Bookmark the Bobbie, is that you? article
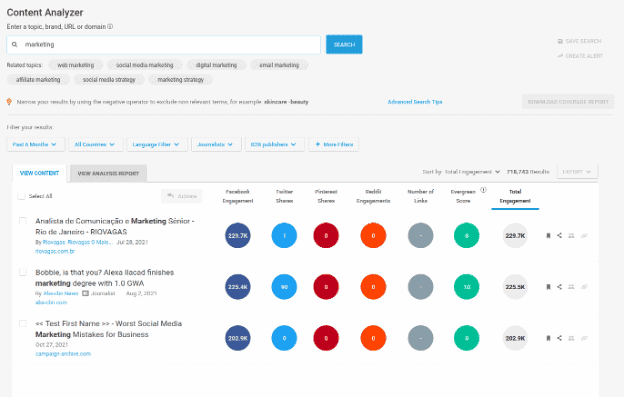 coord(548,287)
